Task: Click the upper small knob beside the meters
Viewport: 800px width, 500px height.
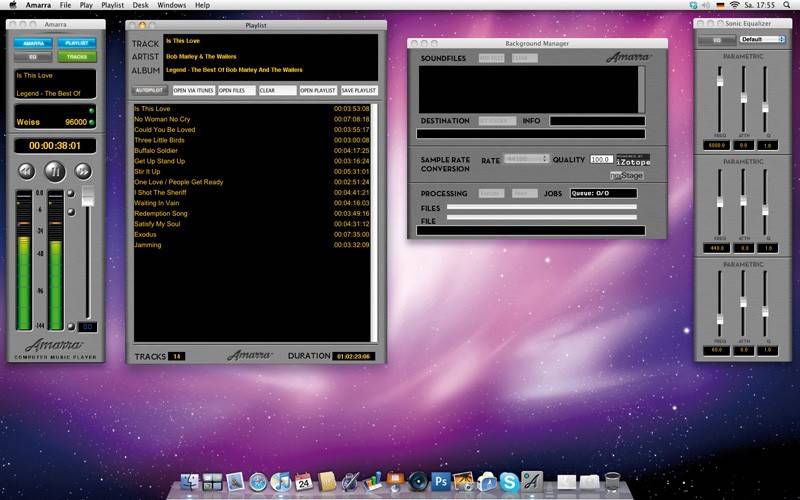Action: click(x=71, y=193)
